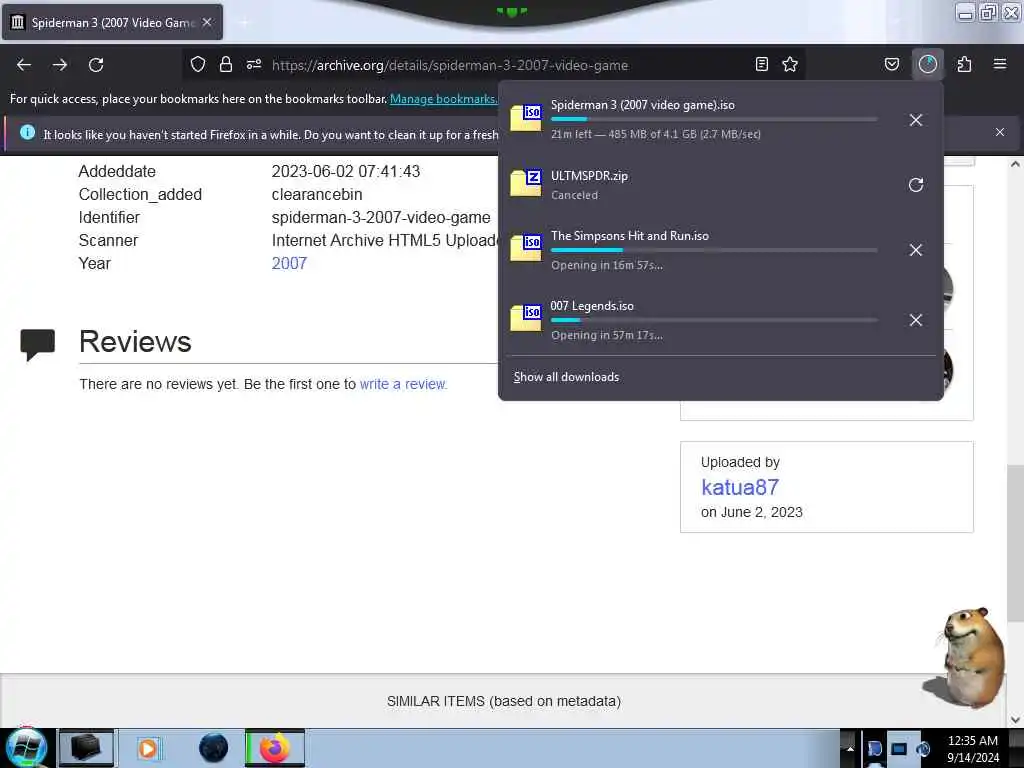Reload the archive.org page
This screenshot has width=1024, height=768.
pos(96,65)
